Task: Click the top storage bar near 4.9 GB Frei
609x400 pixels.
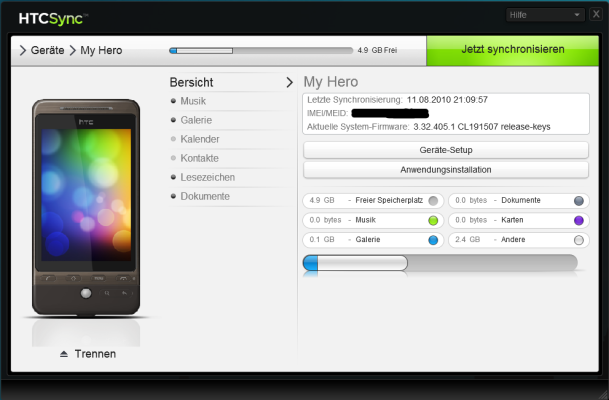Action: (x=261, y=50)
